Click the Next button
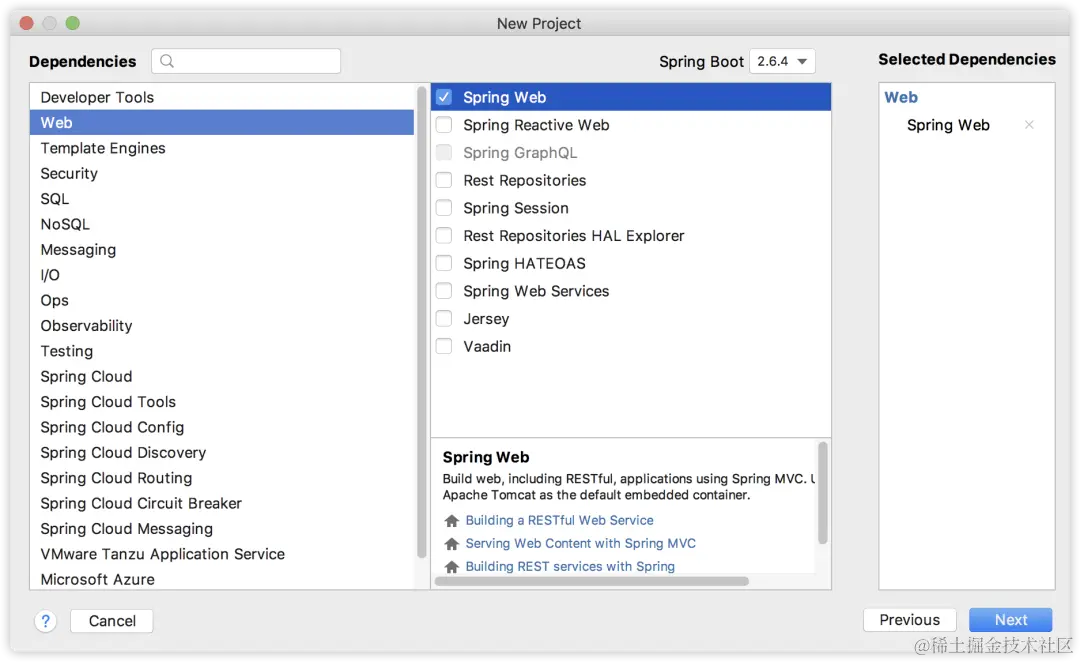The height and width of the screenshot is (662, 1080). [x=1010, y=620]
